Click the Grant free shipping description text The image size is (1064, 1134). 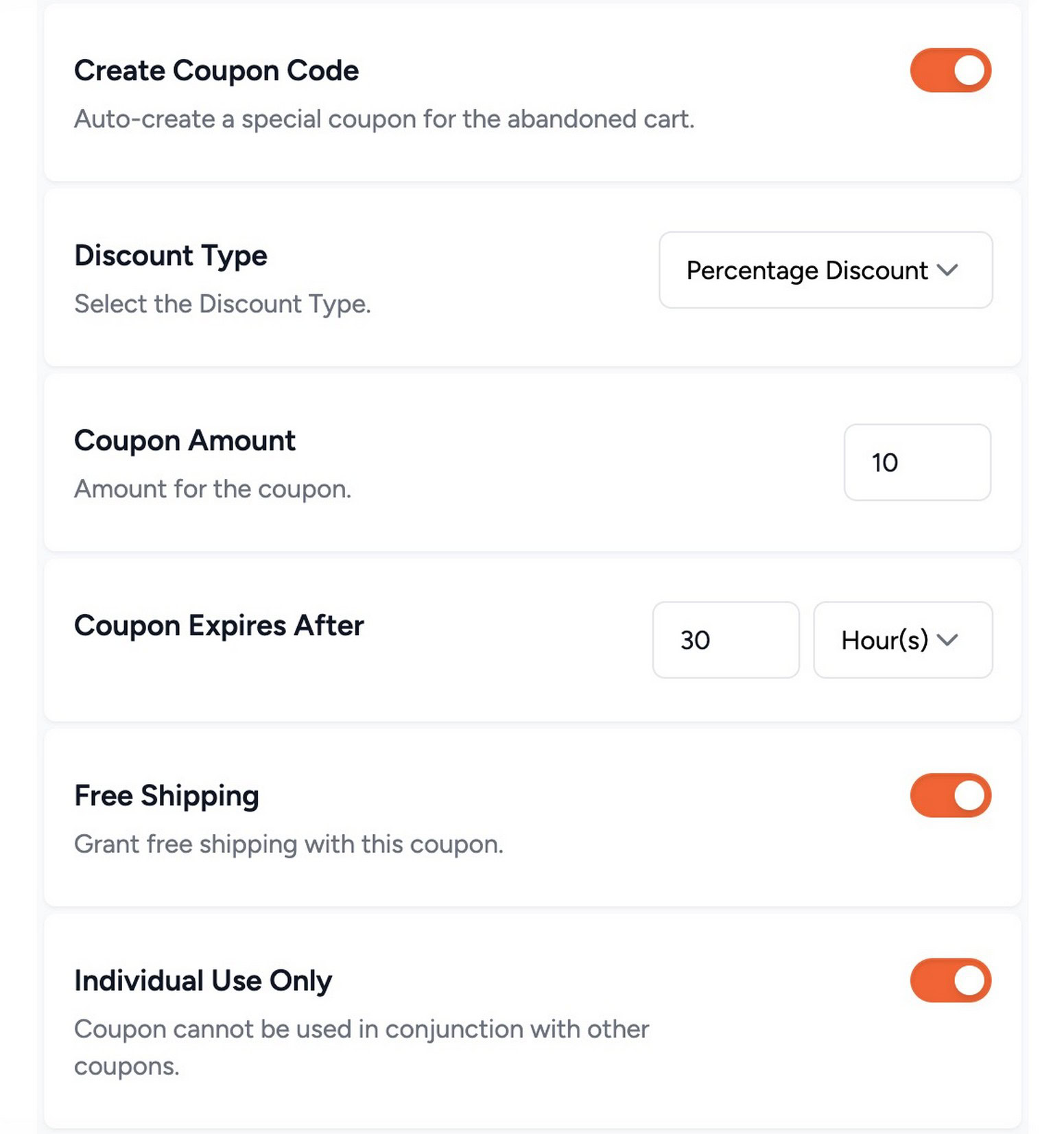pos(289,844)
